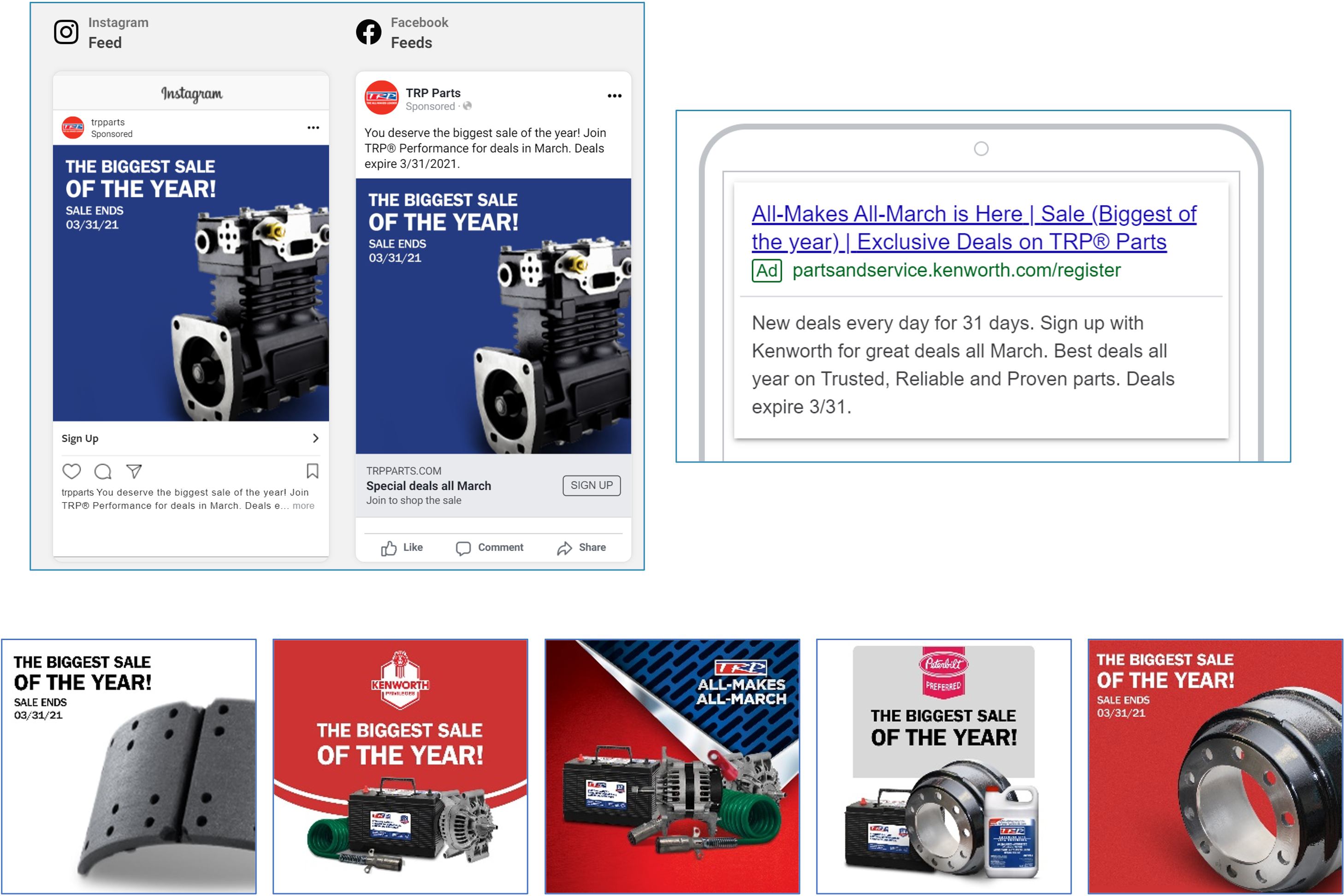1344x896 pixels.
Task: Click the Peterbilt Preferred logo badge
Action: pos(944,672)
